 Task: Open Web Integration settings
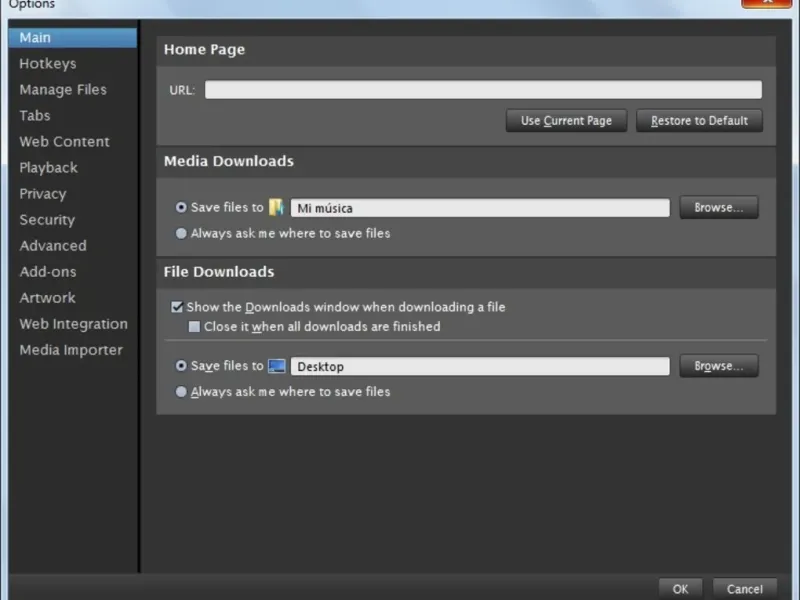(x=73, y=324)
